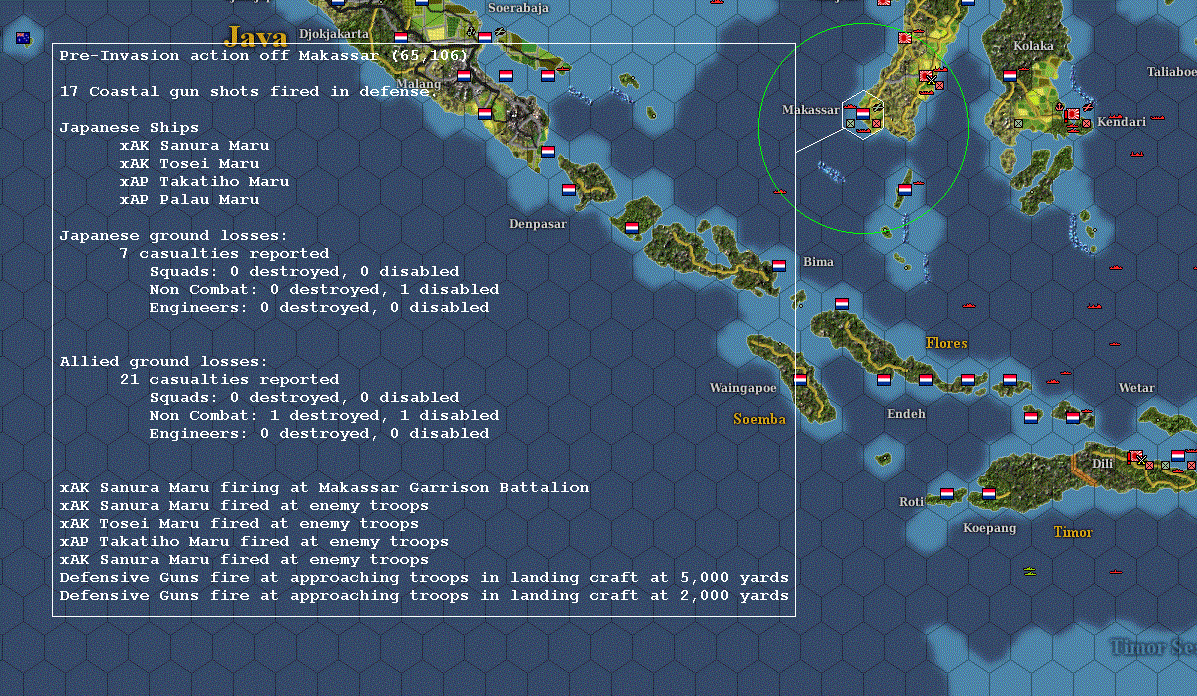Image resolution: width=1197 pixels, height=696 pixels.
Task: Click the red ship on the green circle edge
Action: click(x=779, y=191)
